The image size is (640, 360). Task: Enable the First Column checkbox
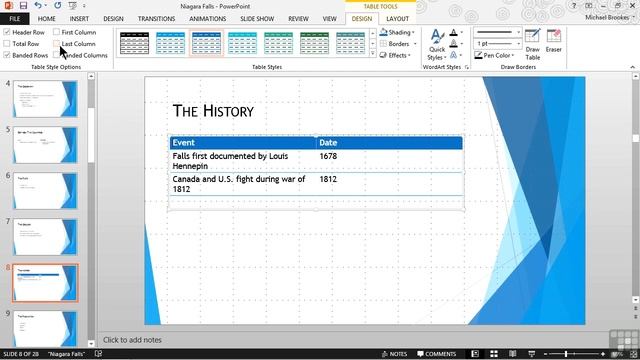(x=56, y=32)
